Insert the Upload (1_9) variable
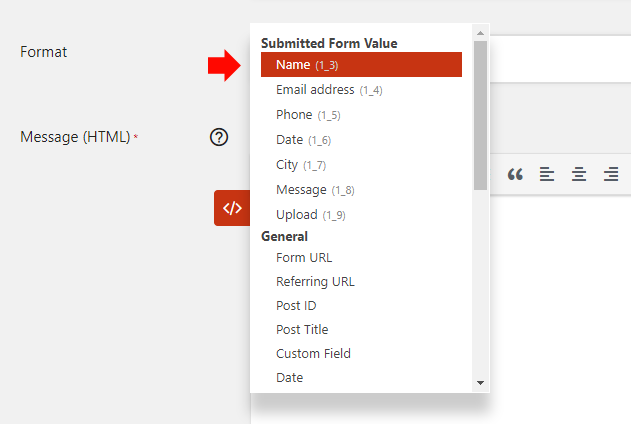631x424 pixels. [x=361, y=214]
